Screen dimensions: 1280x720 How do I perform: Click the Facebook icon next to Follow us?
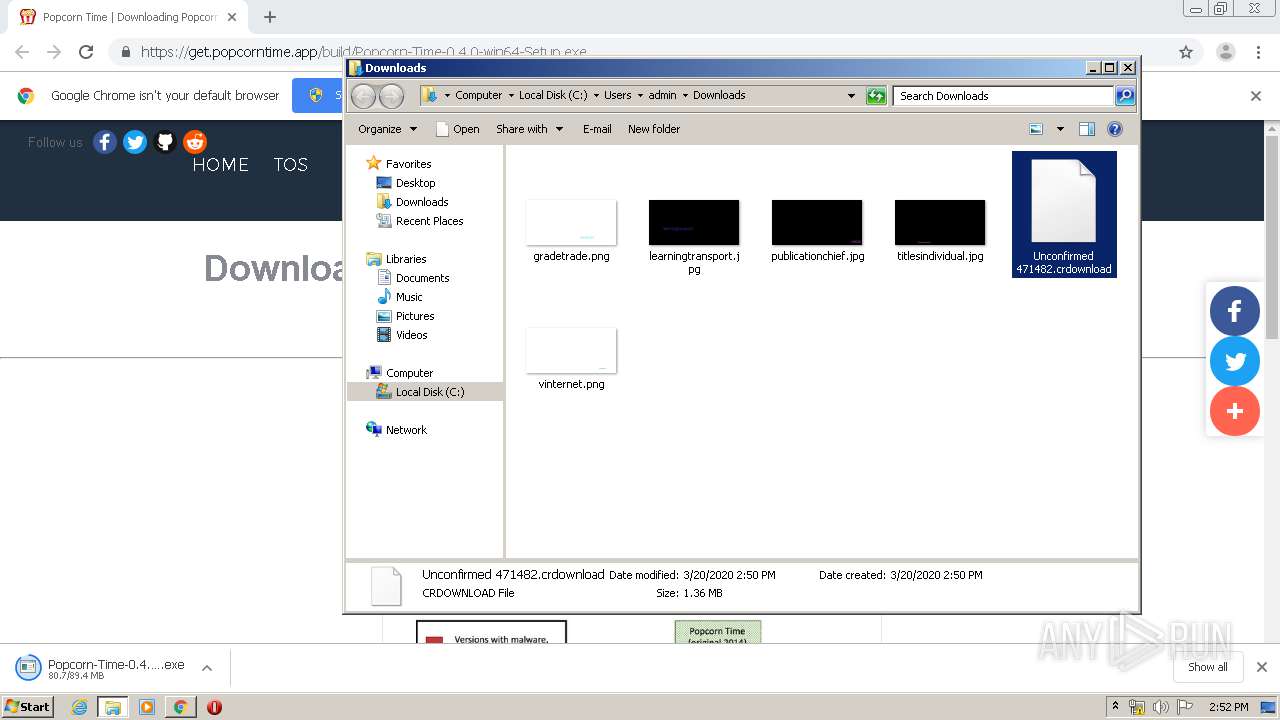(105, 142)
